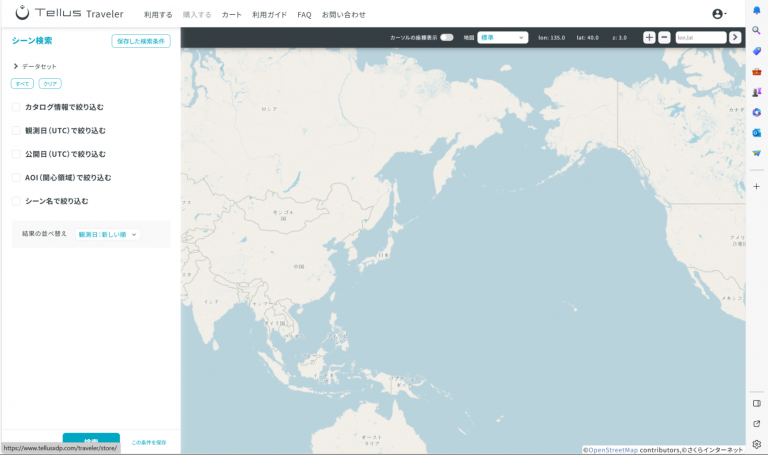Check カタログ情報で絞り込む filter
Viewport: 768px width, 455px height.
[x=16, y=107]
